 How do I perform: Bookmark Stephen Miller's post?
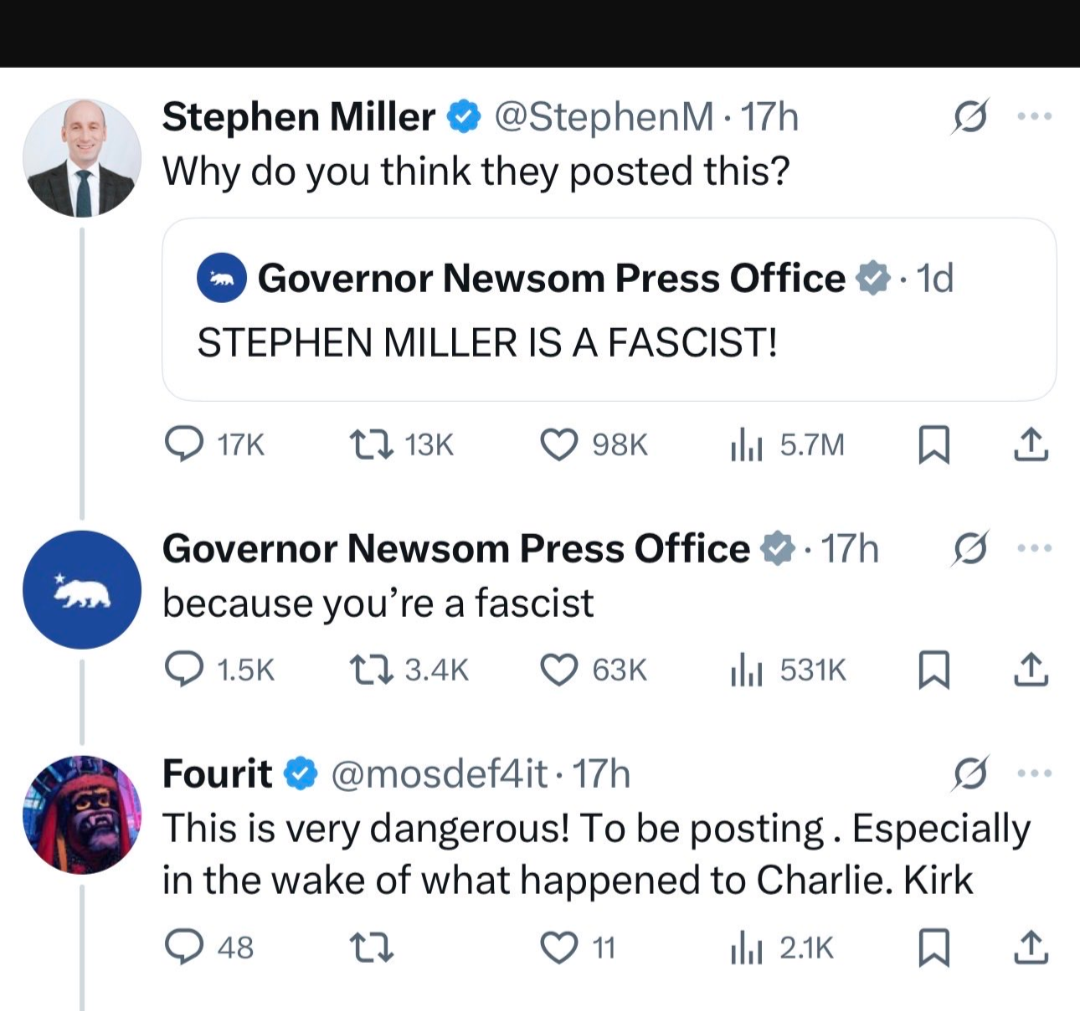tap(933, 446)
